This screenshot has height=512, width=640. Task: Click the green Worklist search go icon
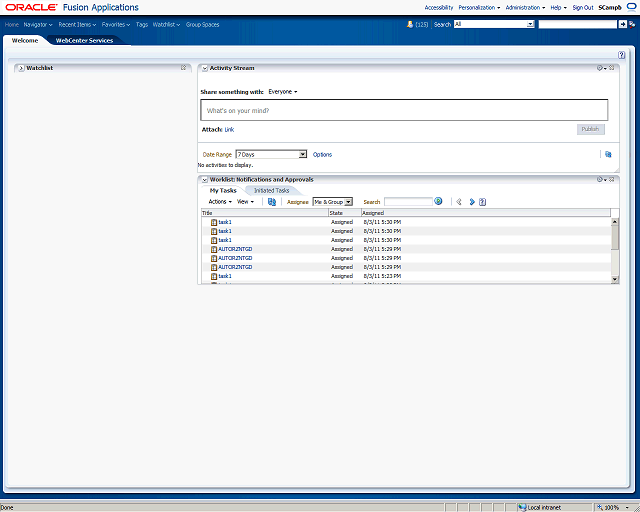click(x=438, y=201)
